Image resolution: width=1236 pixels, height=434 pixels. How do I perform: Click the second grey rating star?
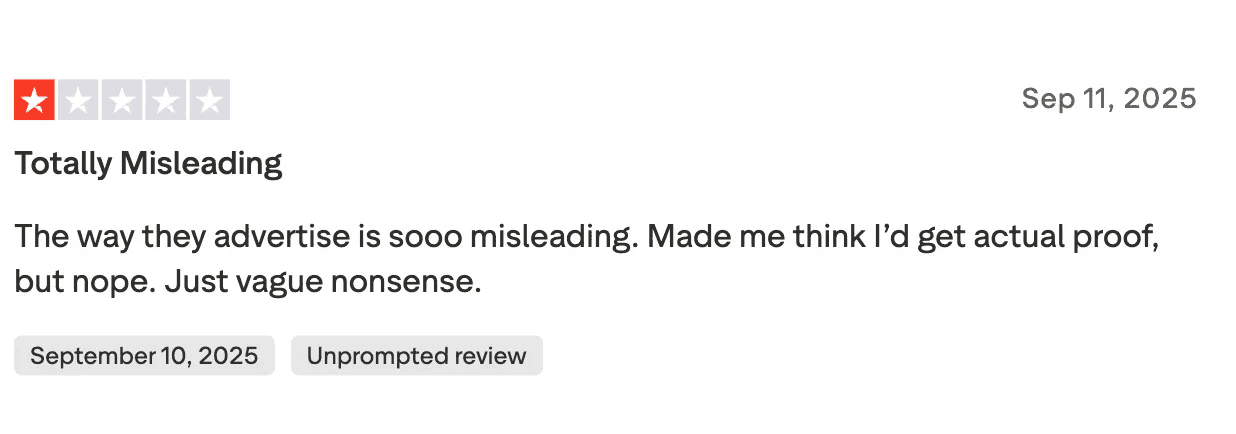coord(78,100)
